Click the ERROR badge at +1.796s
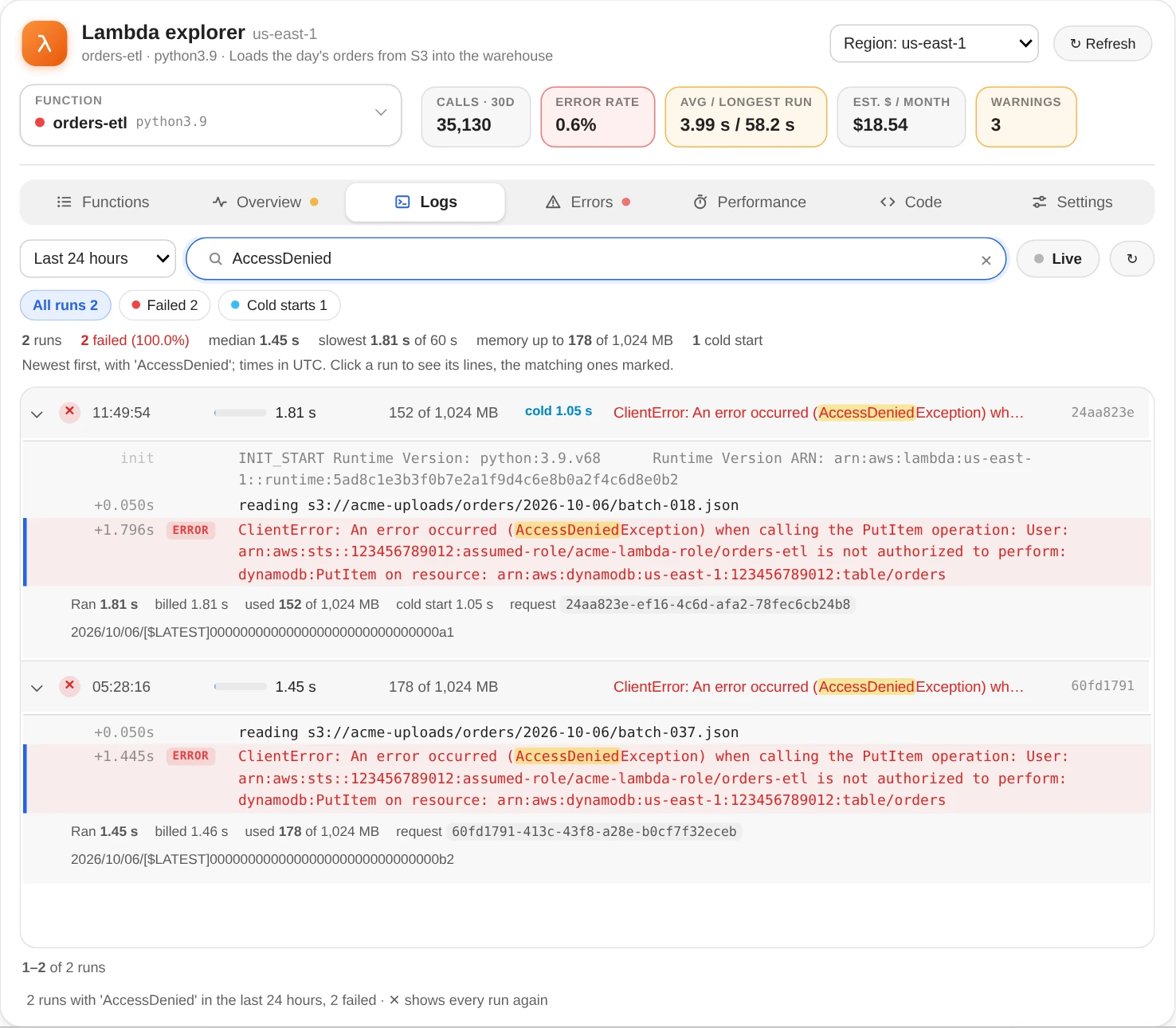The height and width of the screenshot is (1028, 1176). (x=190, y=530)
